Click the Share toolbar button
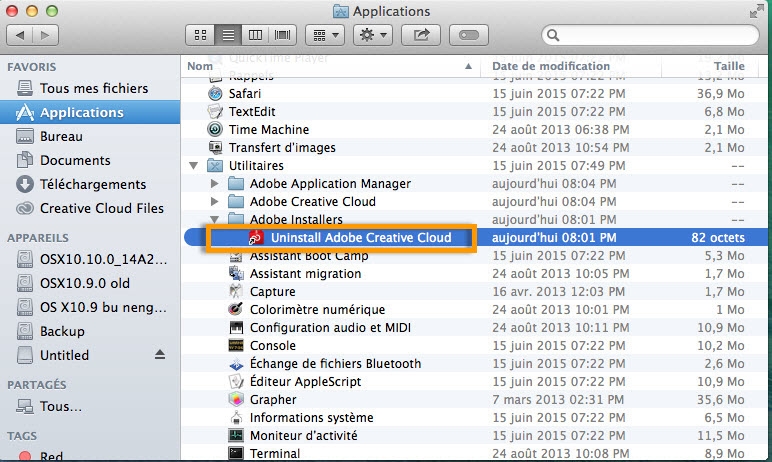The width and height of the screenshot is (772, 462). (421, 35)
